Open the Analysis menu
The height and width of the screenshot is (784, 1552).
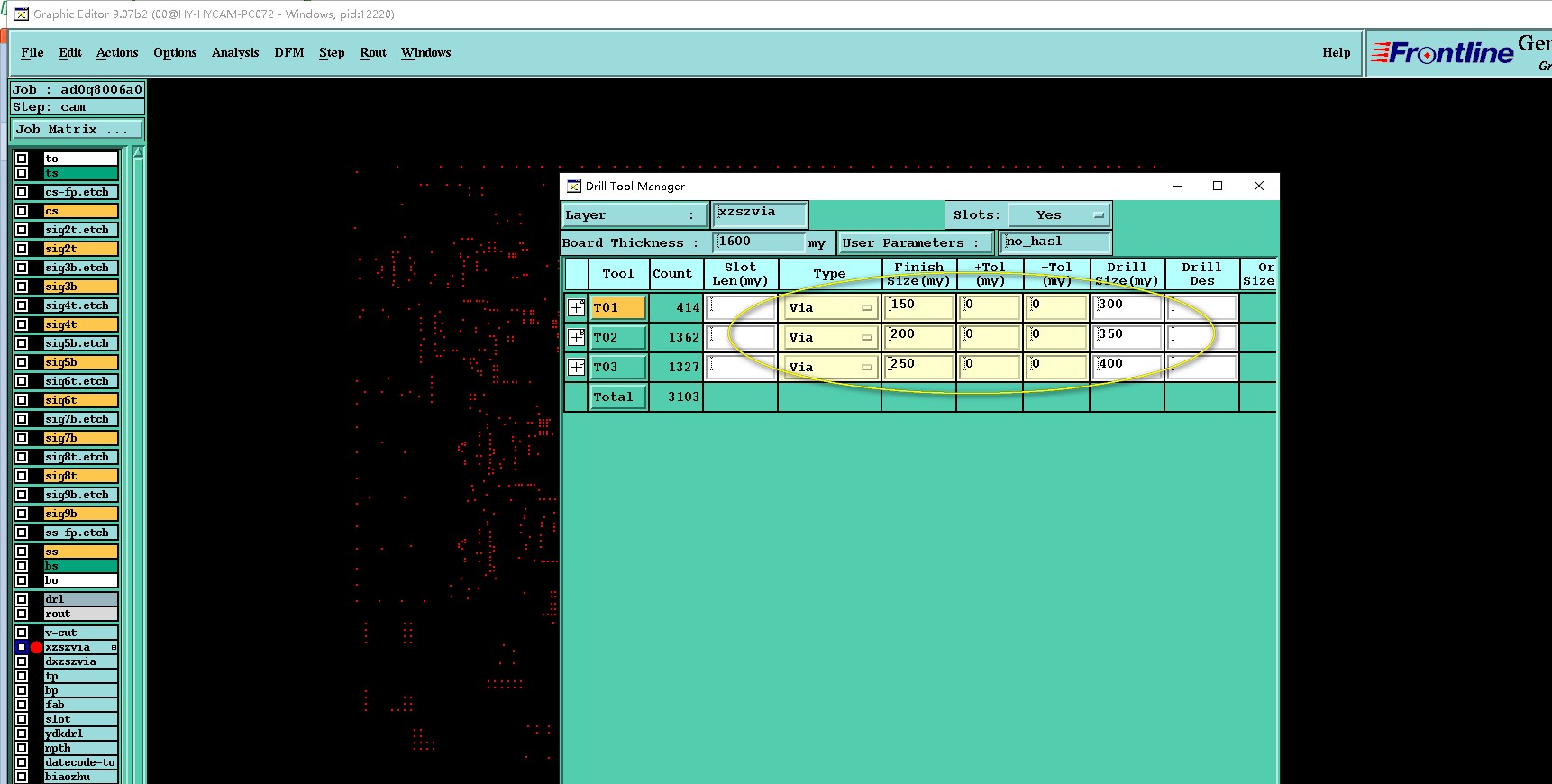(235, 52)
